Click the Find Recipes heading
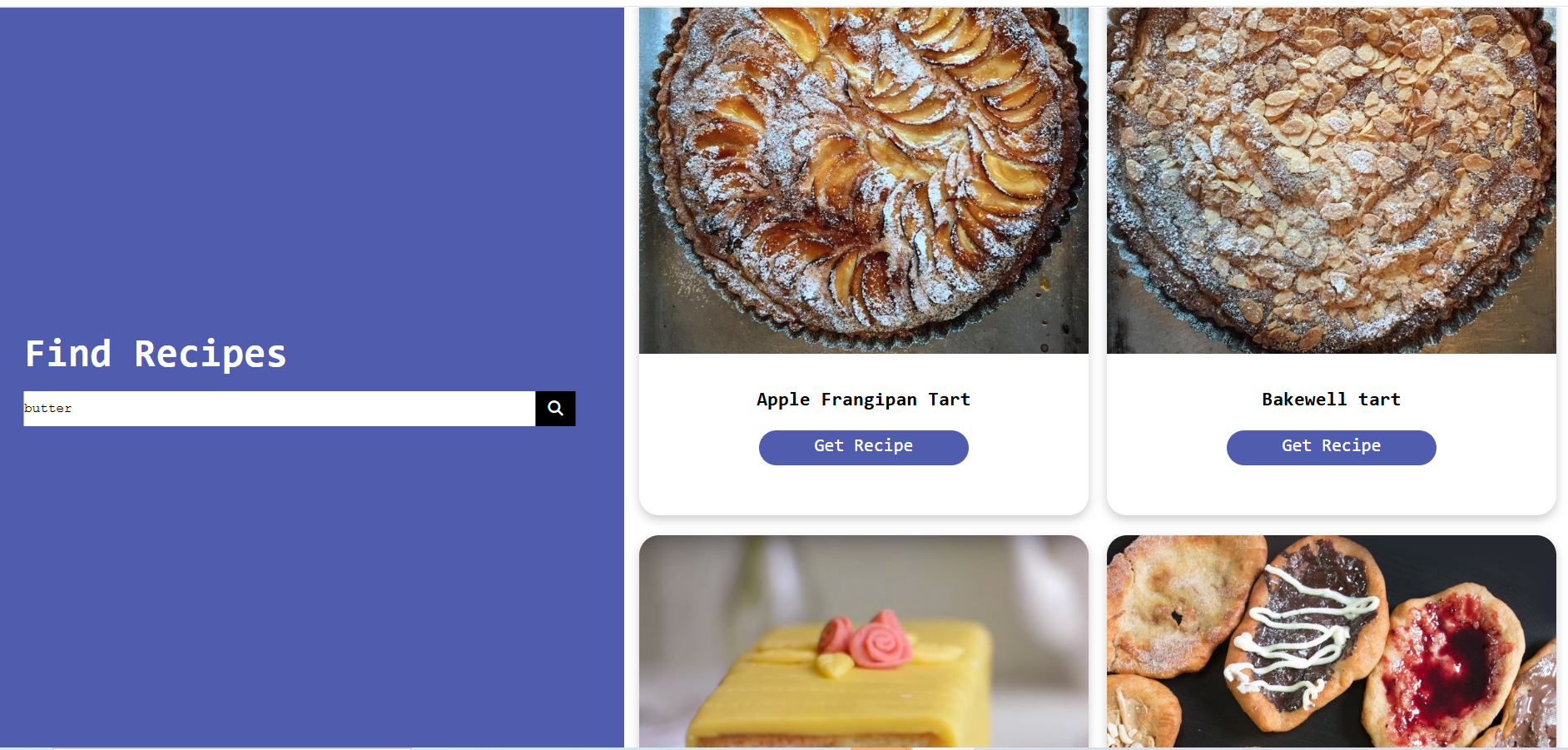The height and width of the screenshot is (750, 1568). (156, 355)
